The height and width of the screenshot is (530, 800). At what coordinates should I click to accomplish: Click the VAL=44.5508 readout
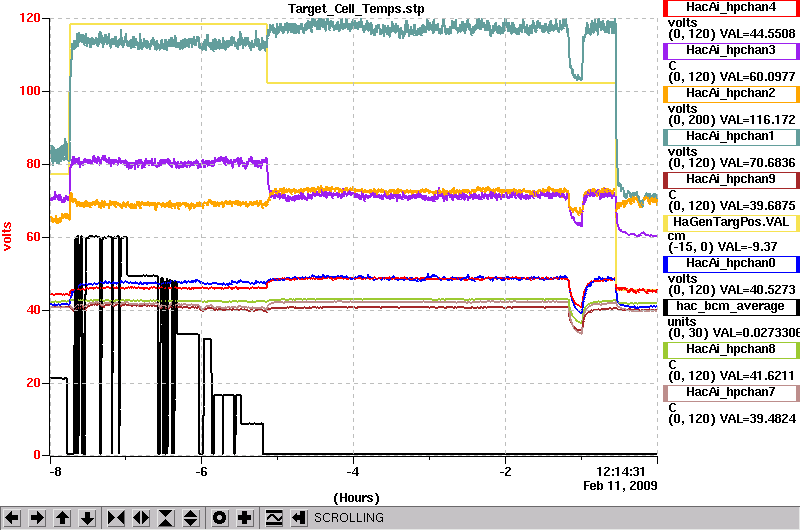pyautogui.click(x=757, y=34)
